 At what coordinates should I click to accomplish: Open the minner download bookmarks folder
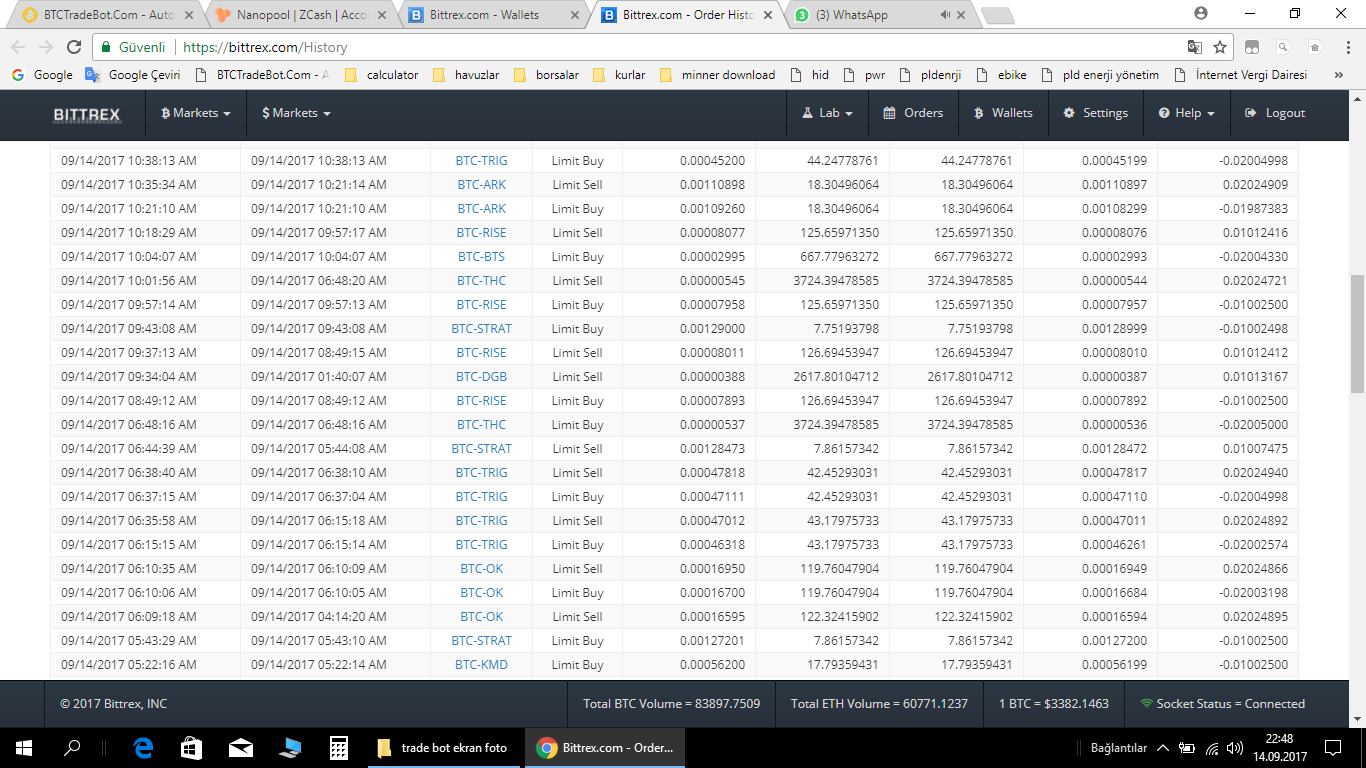click(x=717, y=75)
